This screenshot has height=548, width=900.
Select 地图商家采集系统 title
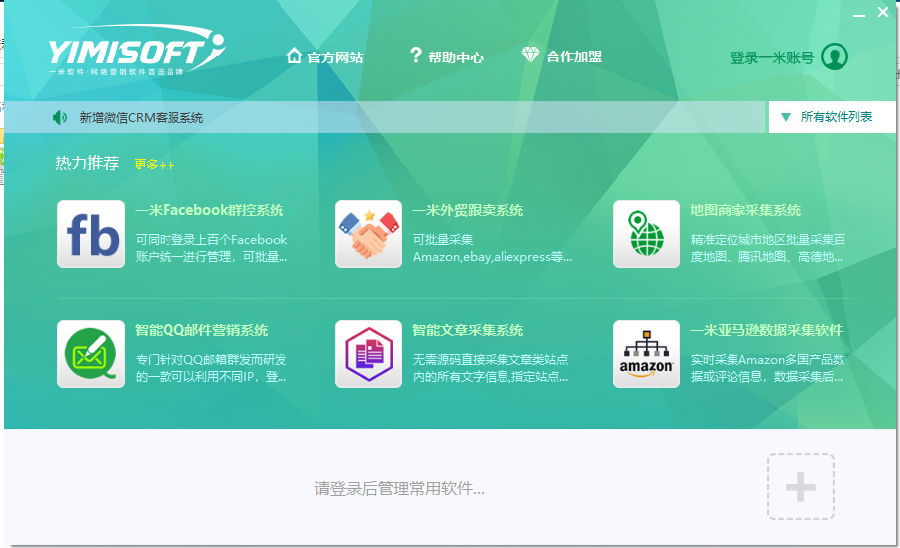(746, 210)
